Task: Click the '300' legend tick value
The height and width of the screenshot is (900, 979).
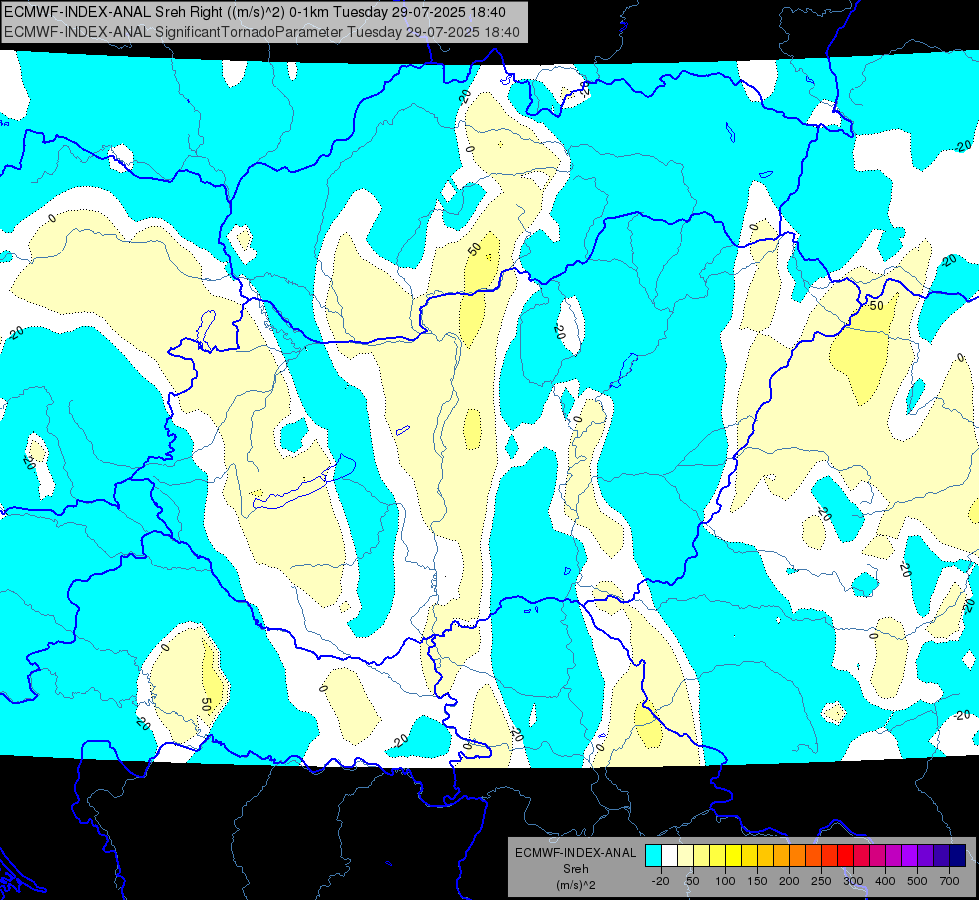Action: point(853,881)
